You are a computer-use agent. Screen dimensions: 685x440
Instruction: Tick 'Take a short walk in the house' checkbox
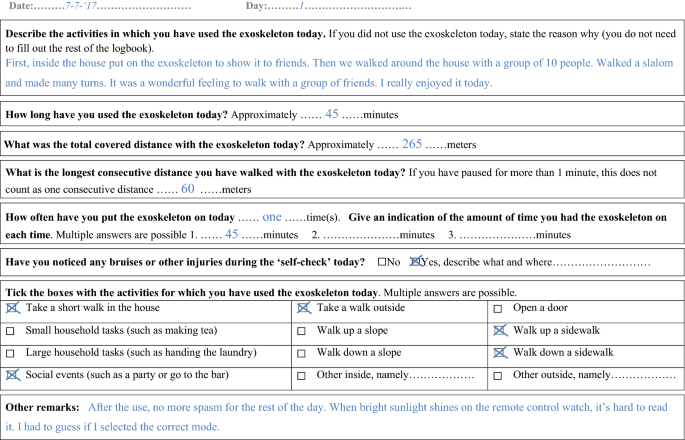(11, 308)
